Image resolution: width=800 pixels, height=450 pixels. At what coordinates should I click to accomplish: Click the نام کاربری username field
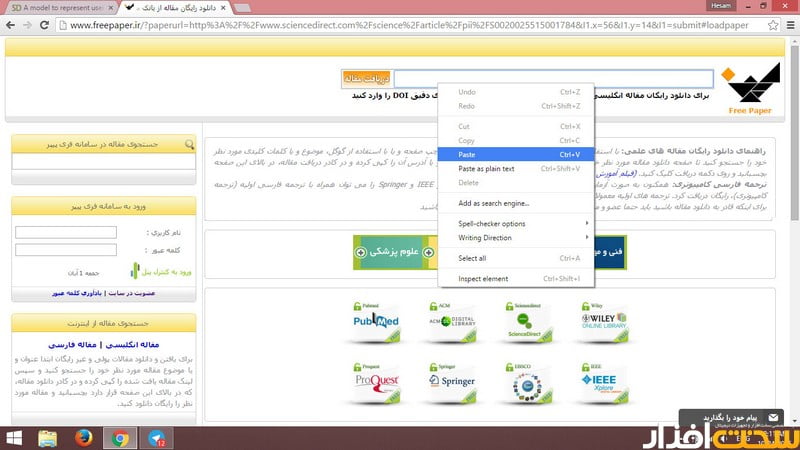(66, 232)
